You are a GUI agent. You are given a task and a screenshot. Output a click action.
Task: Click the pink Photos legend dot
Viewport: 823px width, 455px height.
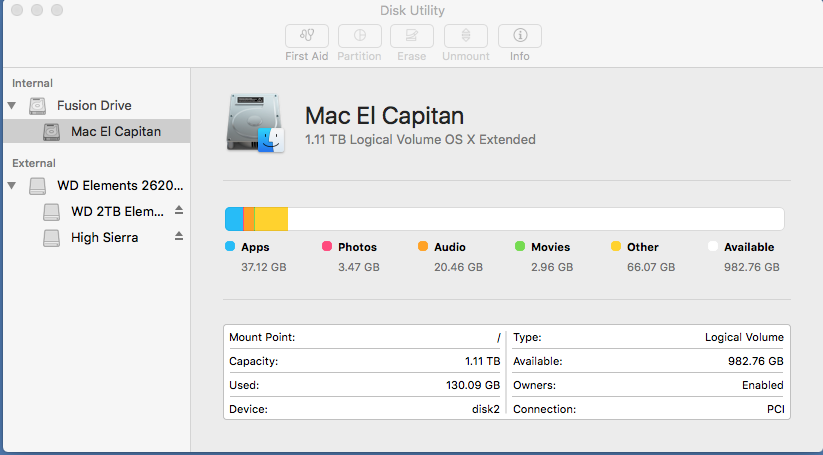326,246
